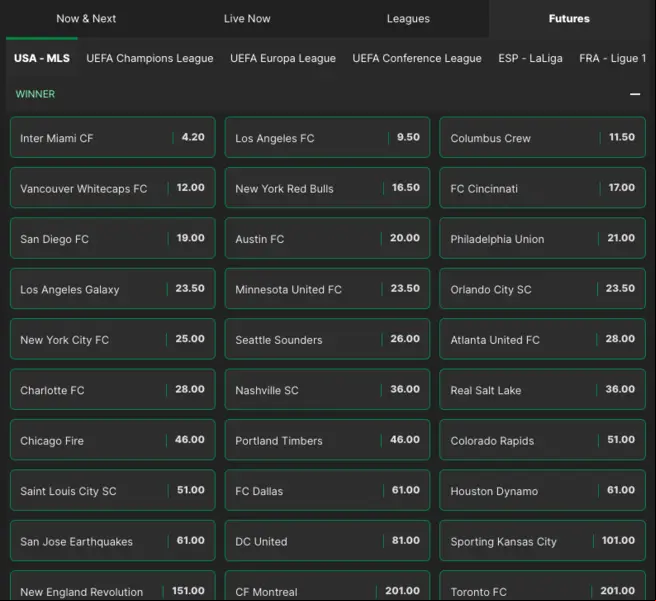Screen dimensions: 656x601
Task: Add Vancouver Whitecaps FC at 12.00
Action: tap(113, 188)
